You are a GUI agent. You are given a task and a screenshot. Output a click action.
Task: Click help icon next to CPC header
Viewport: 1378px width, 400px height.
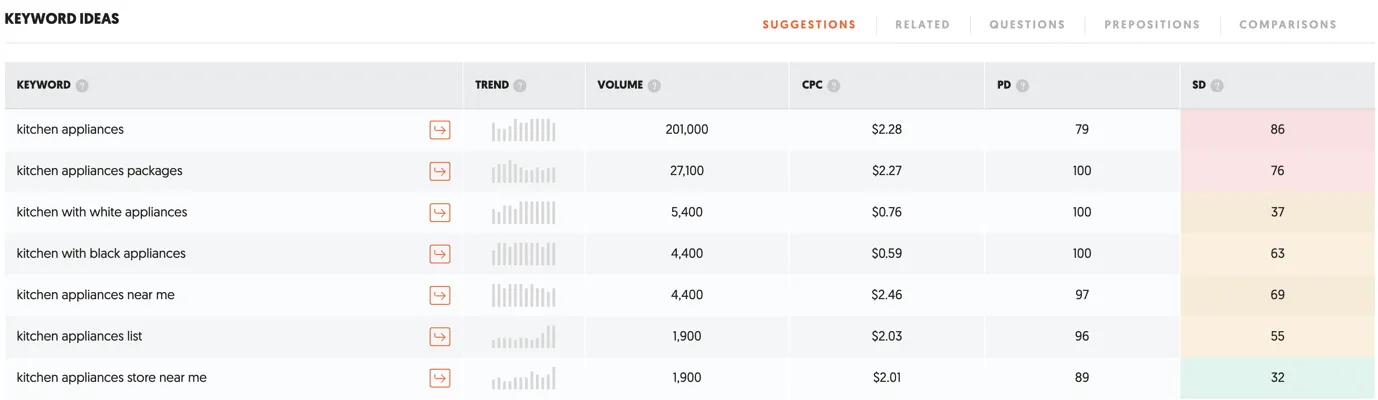click(x=834, y=86)
